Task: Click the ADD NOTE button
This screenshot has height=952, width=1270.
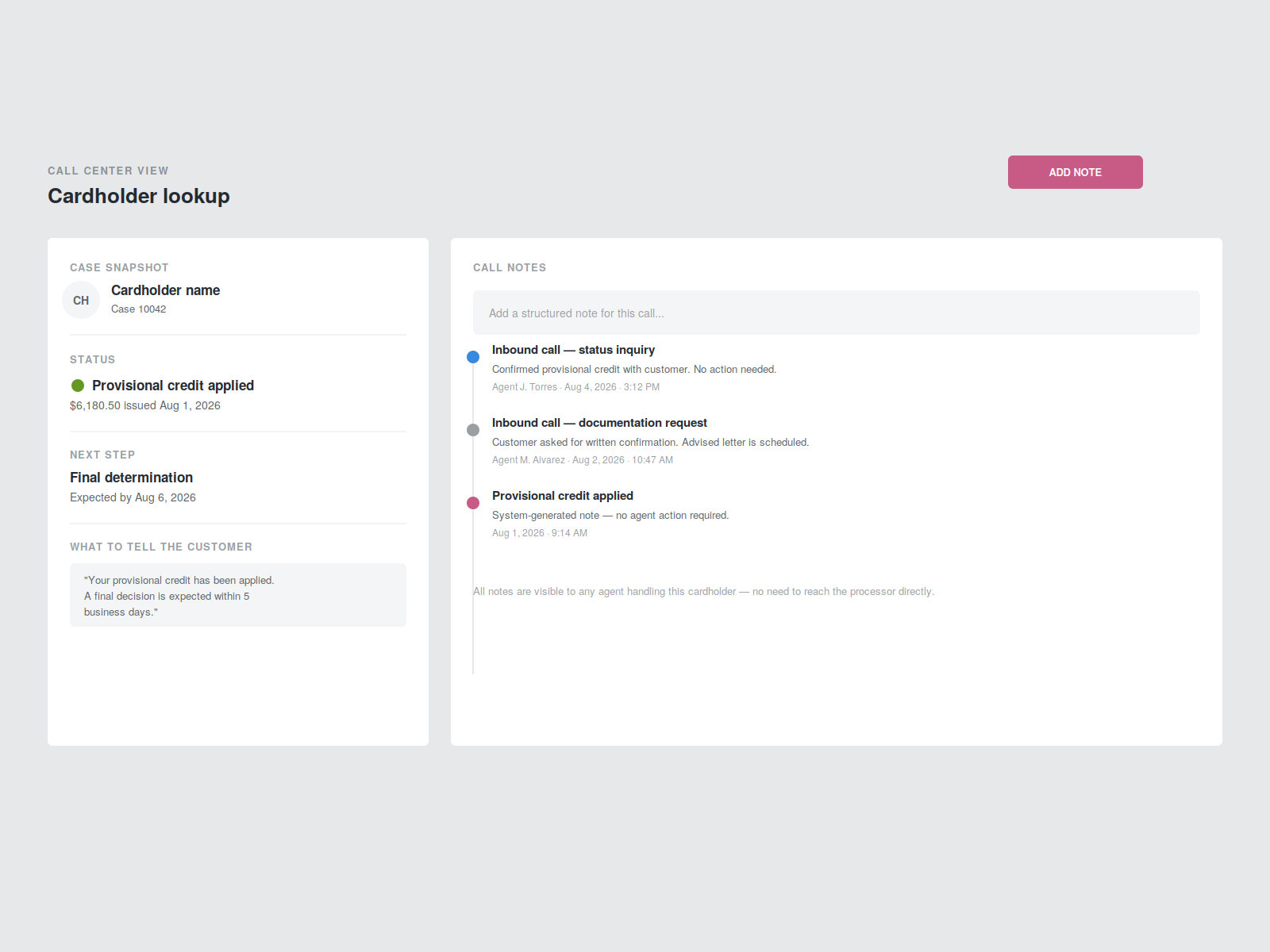Action: [1075, 172]
